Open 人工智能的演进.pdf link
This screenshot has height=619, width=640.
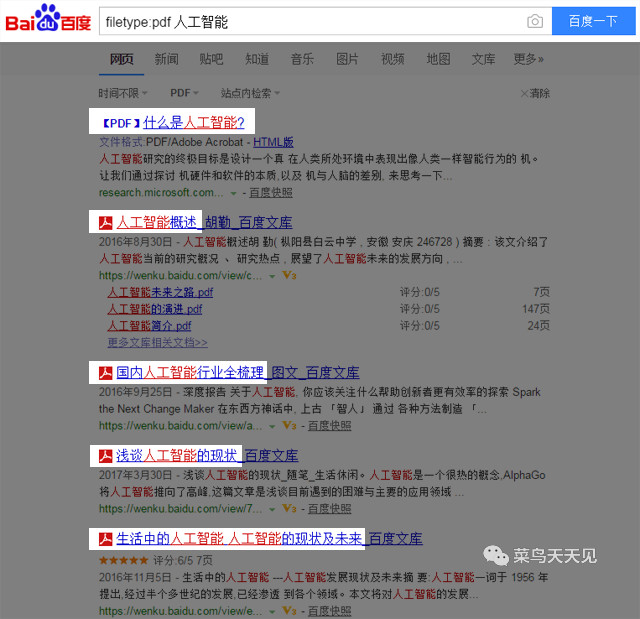155,309
